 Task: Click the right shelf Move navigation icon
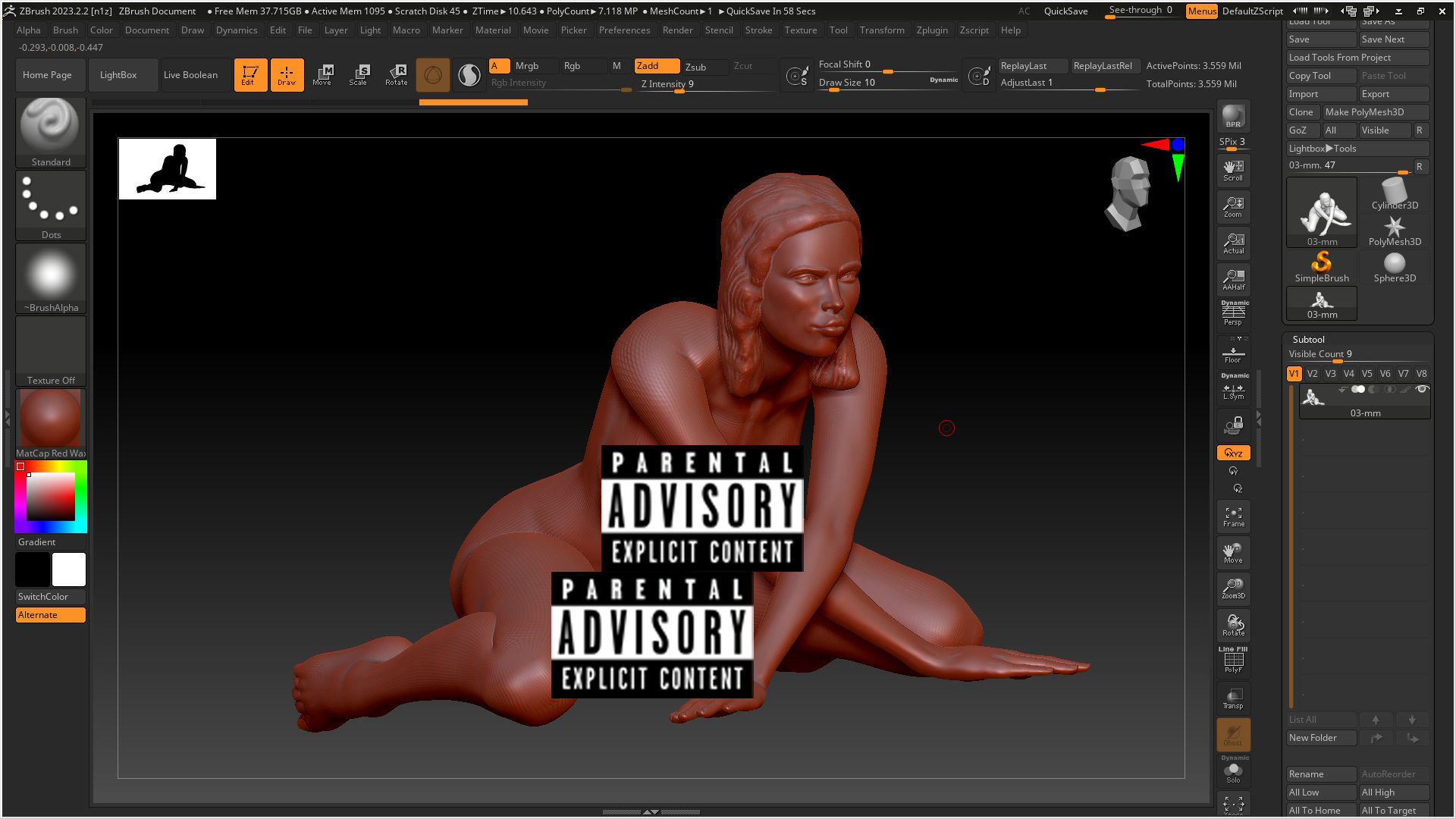[x=1233, y=552]
